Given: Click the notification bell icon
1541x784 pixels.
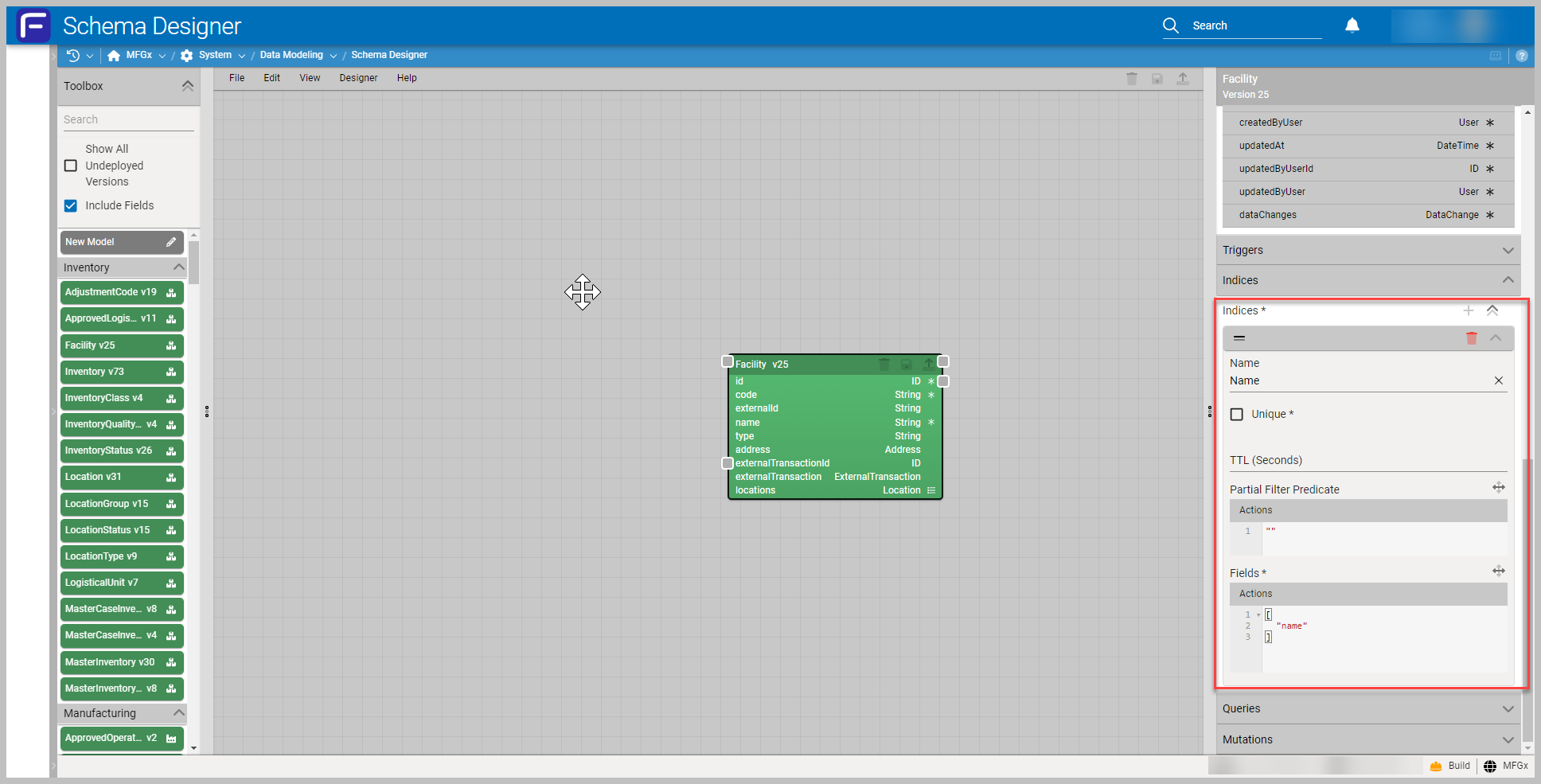Looking at the screenshot, I should [x=1352, y=25].
